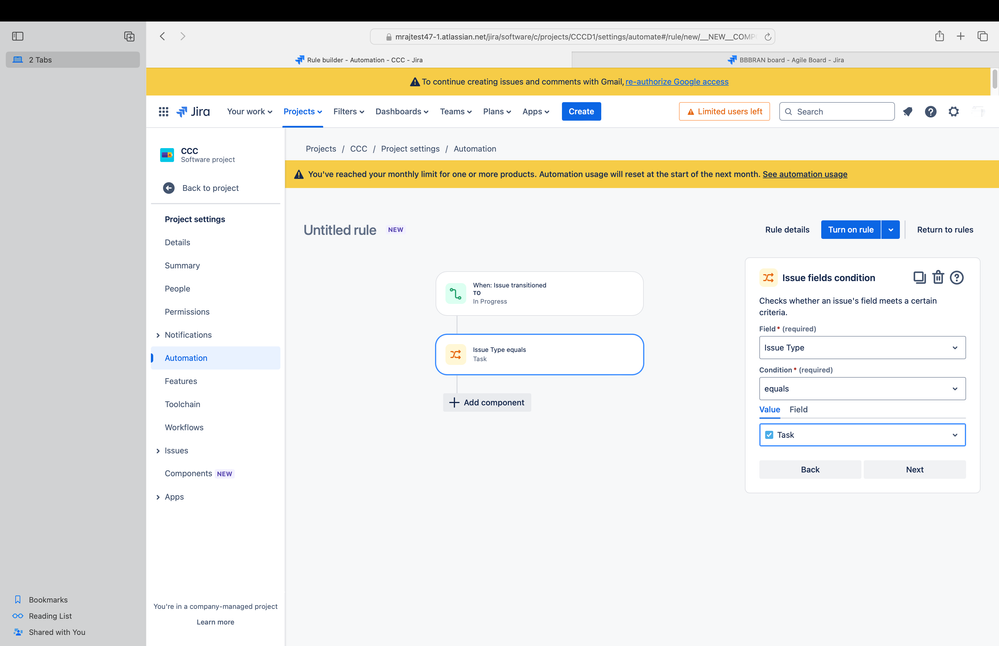Open the Condition dropdown showing equals
Viewport: 999px width, 646px height.
tap(862, 389)
